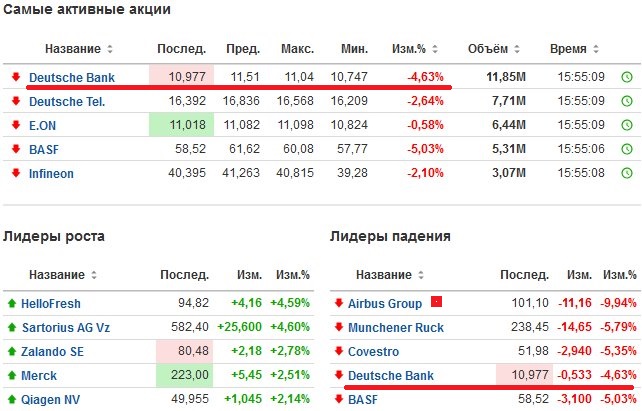Click the Самые активные акции heading
The width and height of the screenshot is (642, 411).
[x=87, y=10]
